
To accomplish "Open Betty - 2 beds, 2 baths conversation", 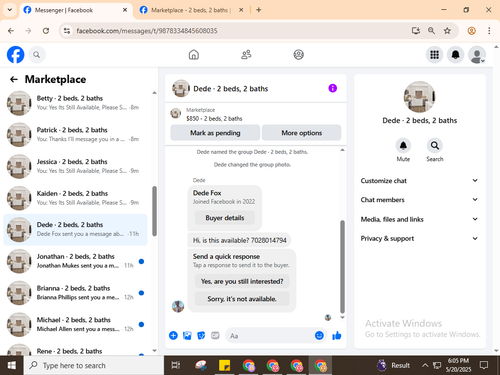I will [x=75, y=103].
